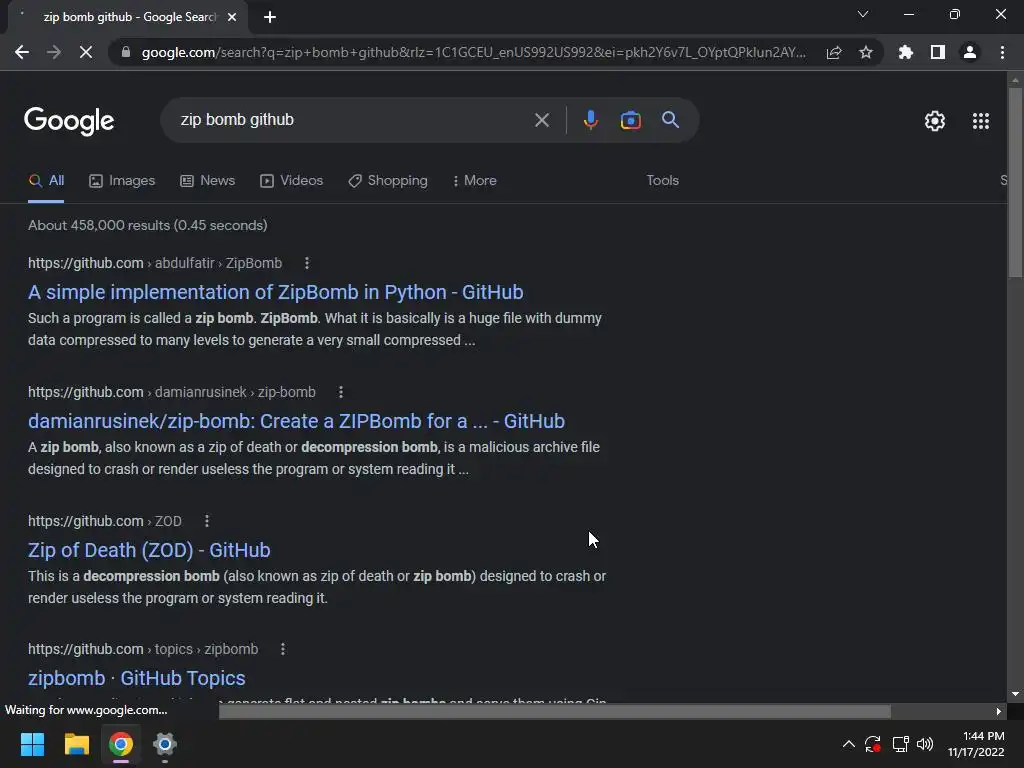Viewport: 1024px width, 768px height.
Task: Expand the More search categories menu
Action: [x=475, y=180]
